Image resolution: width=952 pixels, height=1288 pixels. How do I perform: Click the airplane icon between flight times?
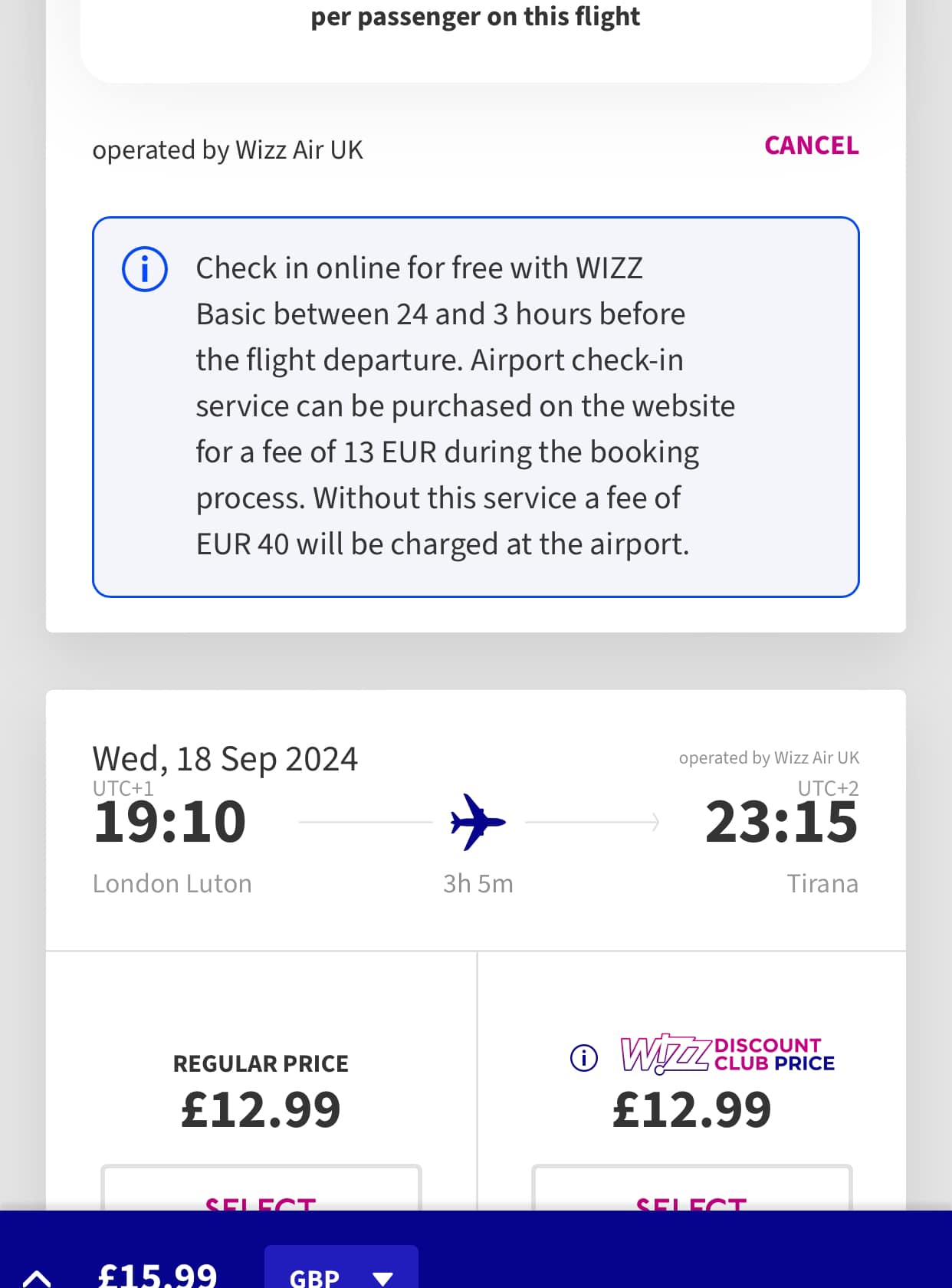coord(478,822)
